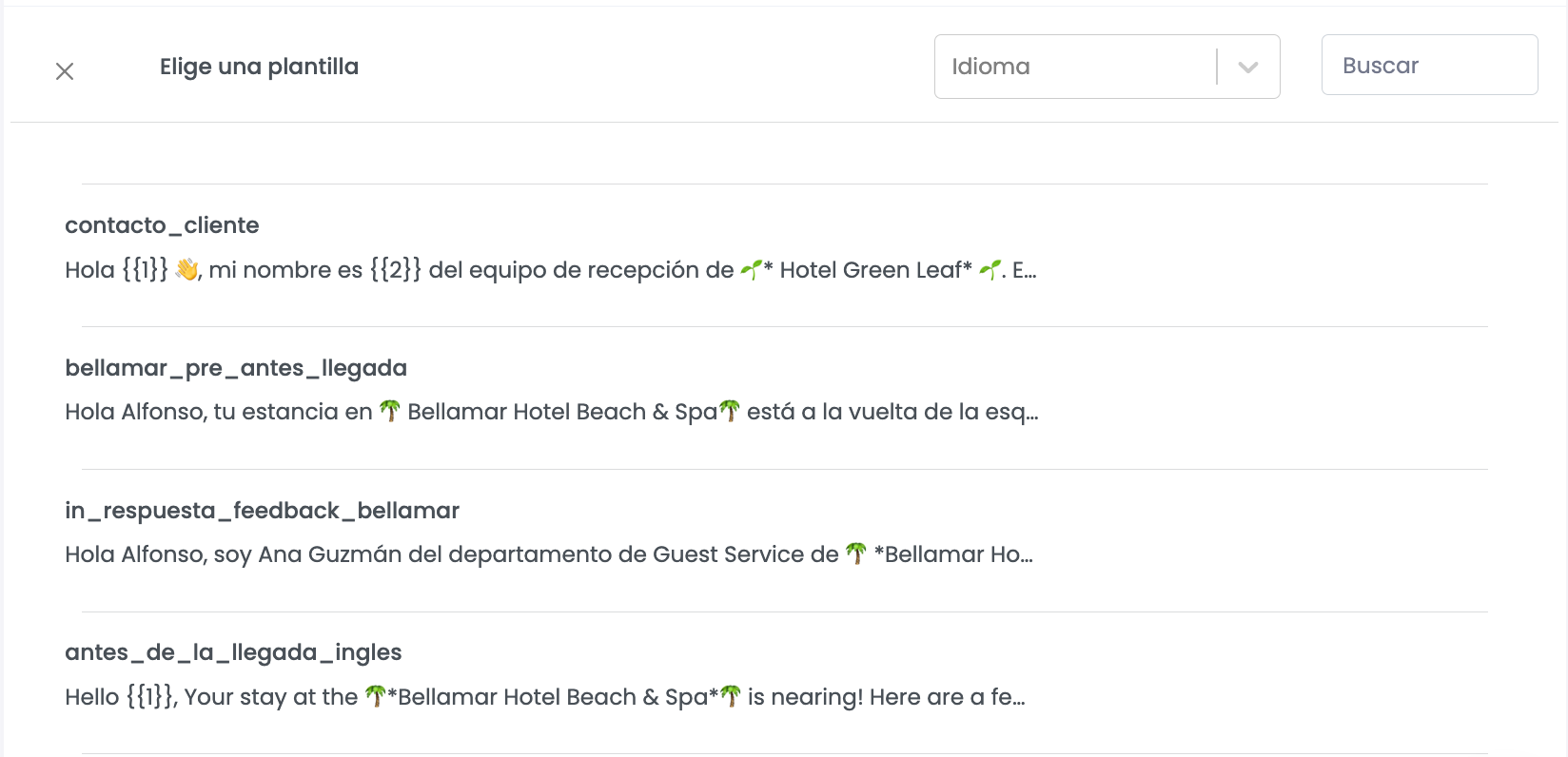Click the waving hand emoji in contacto_cliente

point(186,270)
